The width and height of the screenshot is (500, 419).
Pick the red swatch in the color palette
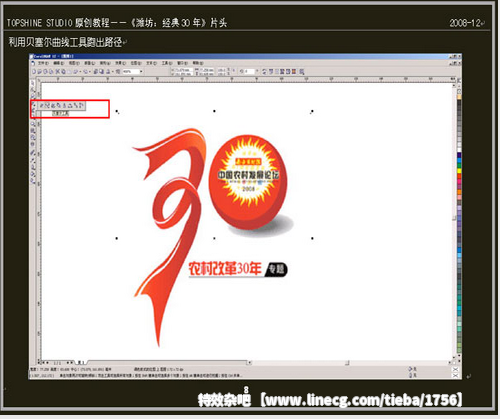pos(459,176)
